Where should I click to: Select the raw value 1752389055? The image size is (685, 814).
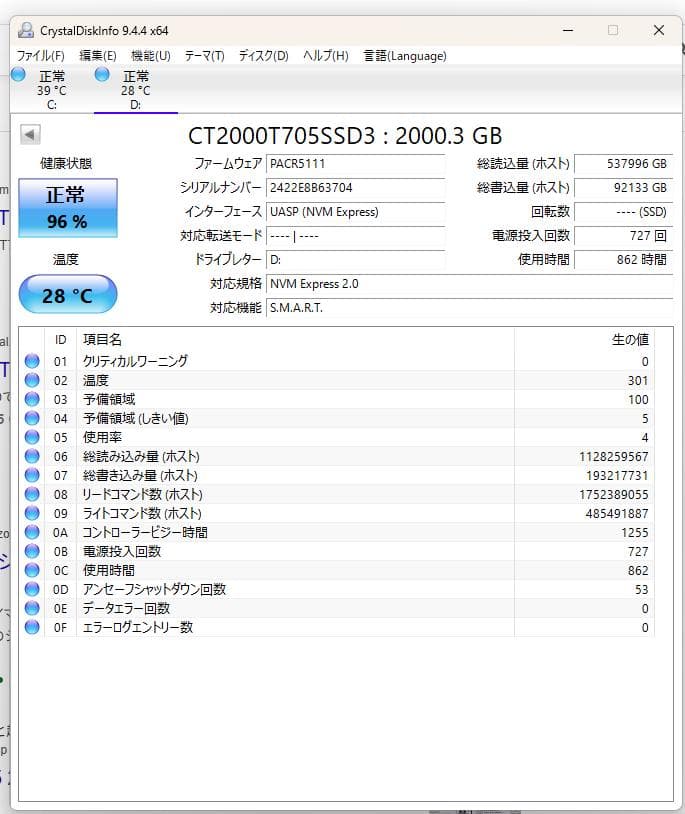click(614, 494)
